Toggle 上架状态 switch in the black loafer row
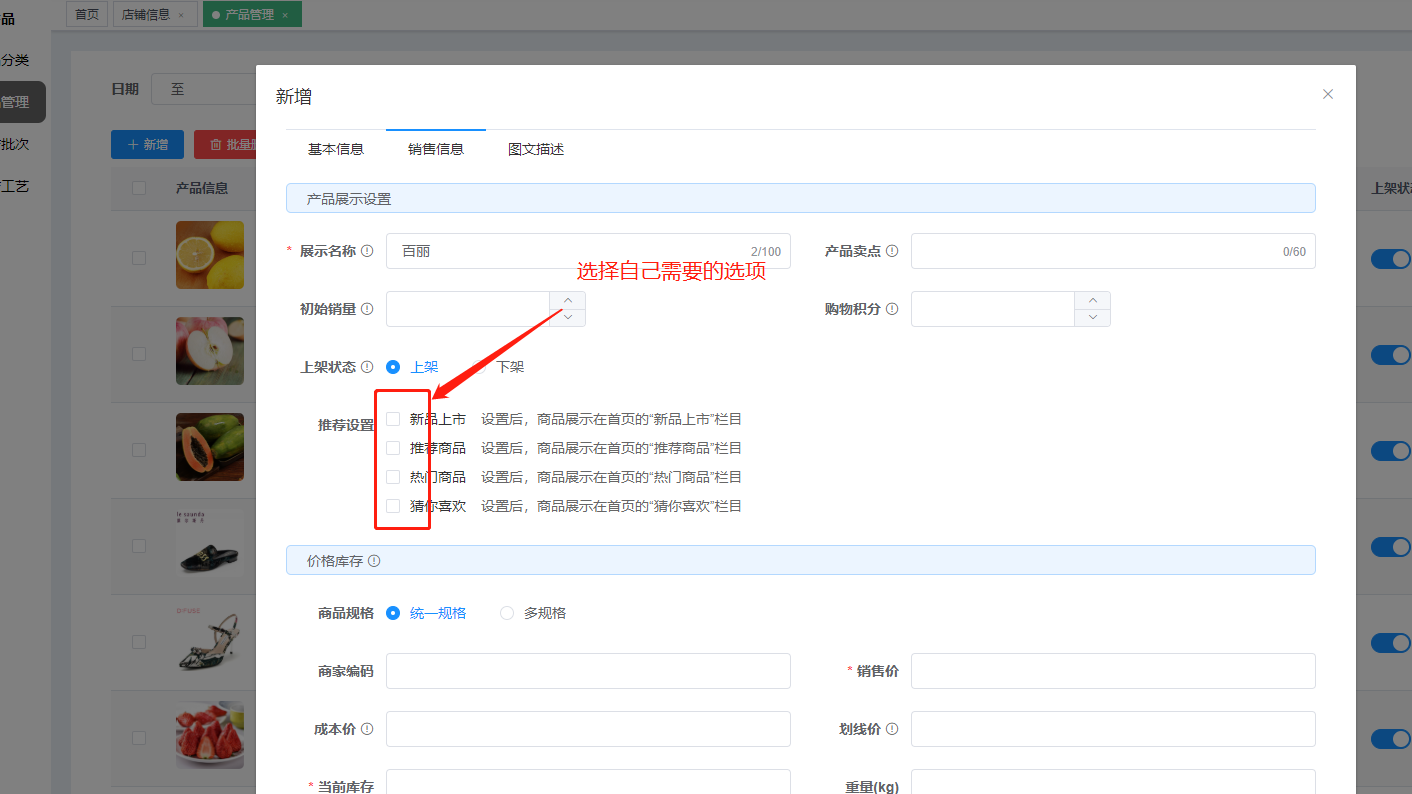The width and height of the screenshot is (1412, 794). coord(1391,547)
